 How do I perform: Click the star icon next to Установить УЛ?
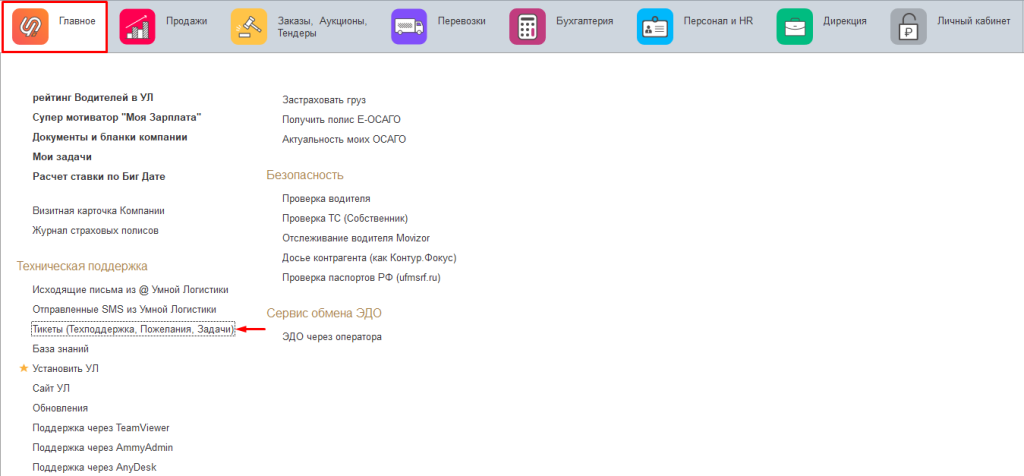(x=24, y=368)
